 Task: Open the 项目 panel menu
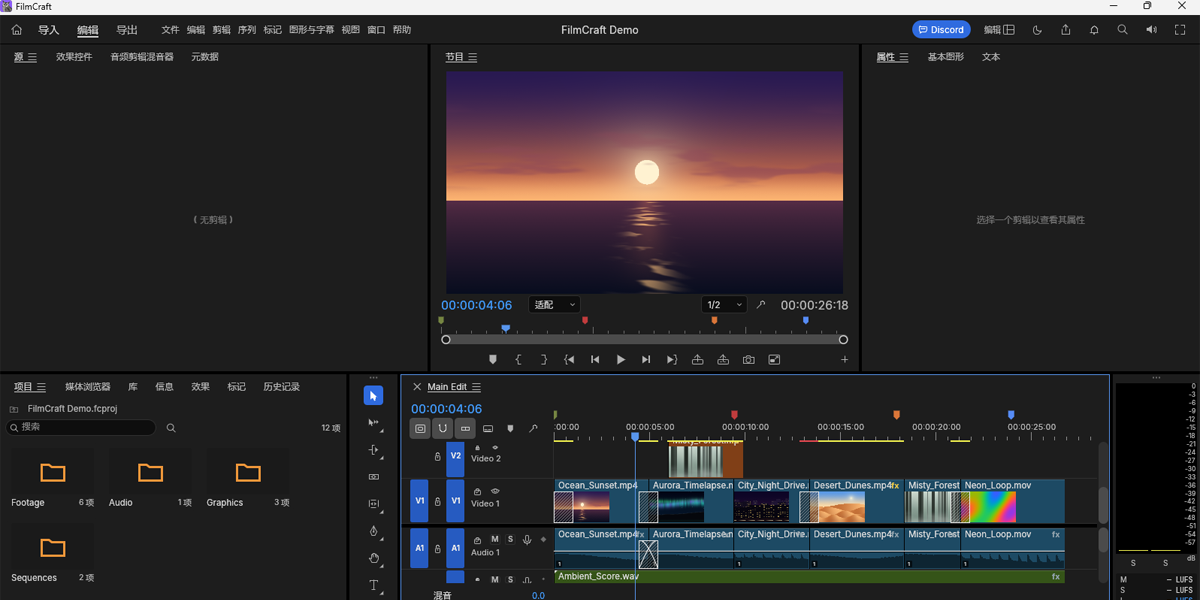click(41, 387)
